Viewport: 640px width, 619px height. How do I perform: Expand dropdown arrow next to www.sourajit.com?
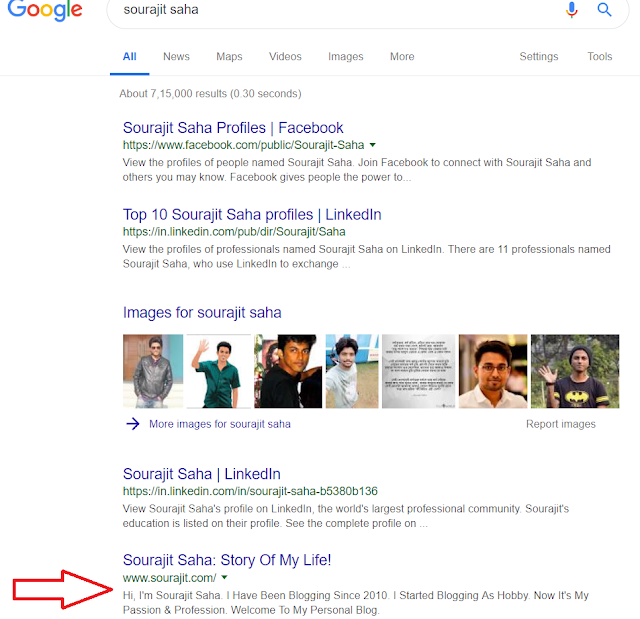click(224, 577)
